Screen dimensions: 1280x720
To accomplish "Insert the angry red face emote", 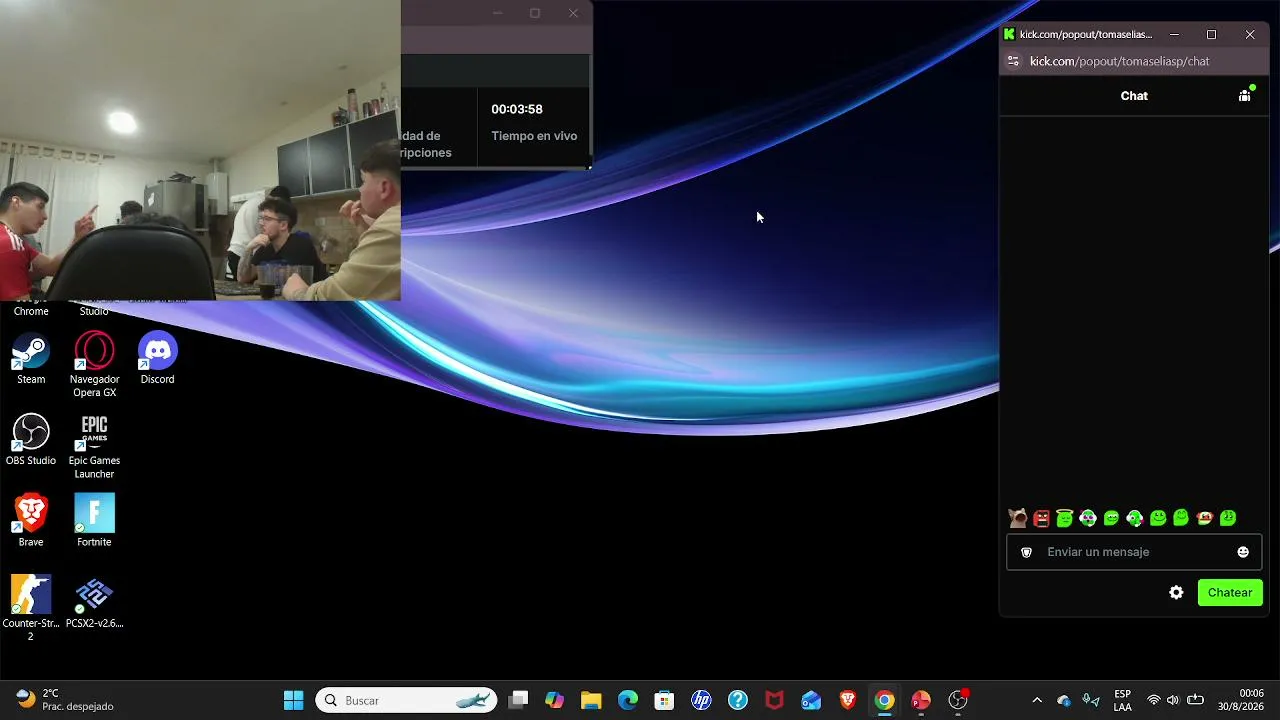I will pos(1041,518).
